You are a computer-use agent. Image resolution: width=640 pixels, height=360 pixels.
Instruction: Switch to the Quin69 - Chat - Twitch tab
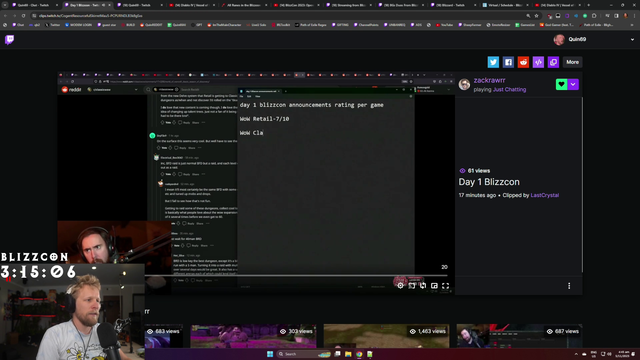coord(35,5)
